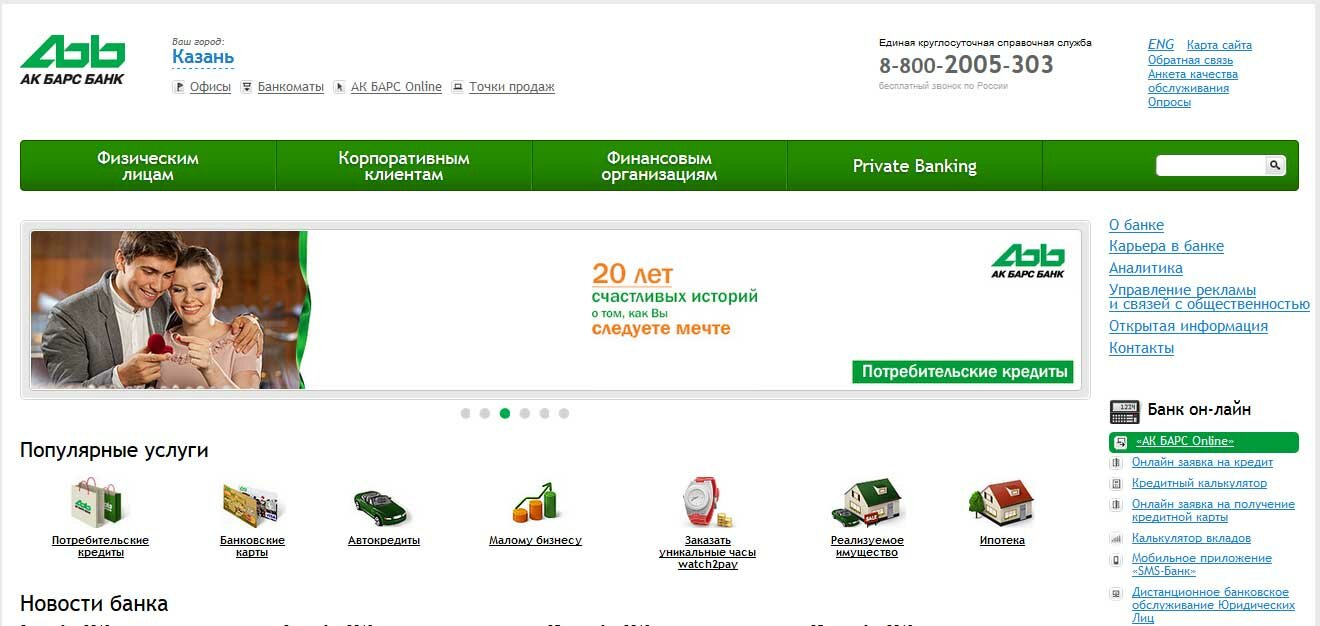Click the icon beside Онлайн заявка на кредит
Image resolution: width=1320 pixels, height=626 pixels.
[1116, 463]
